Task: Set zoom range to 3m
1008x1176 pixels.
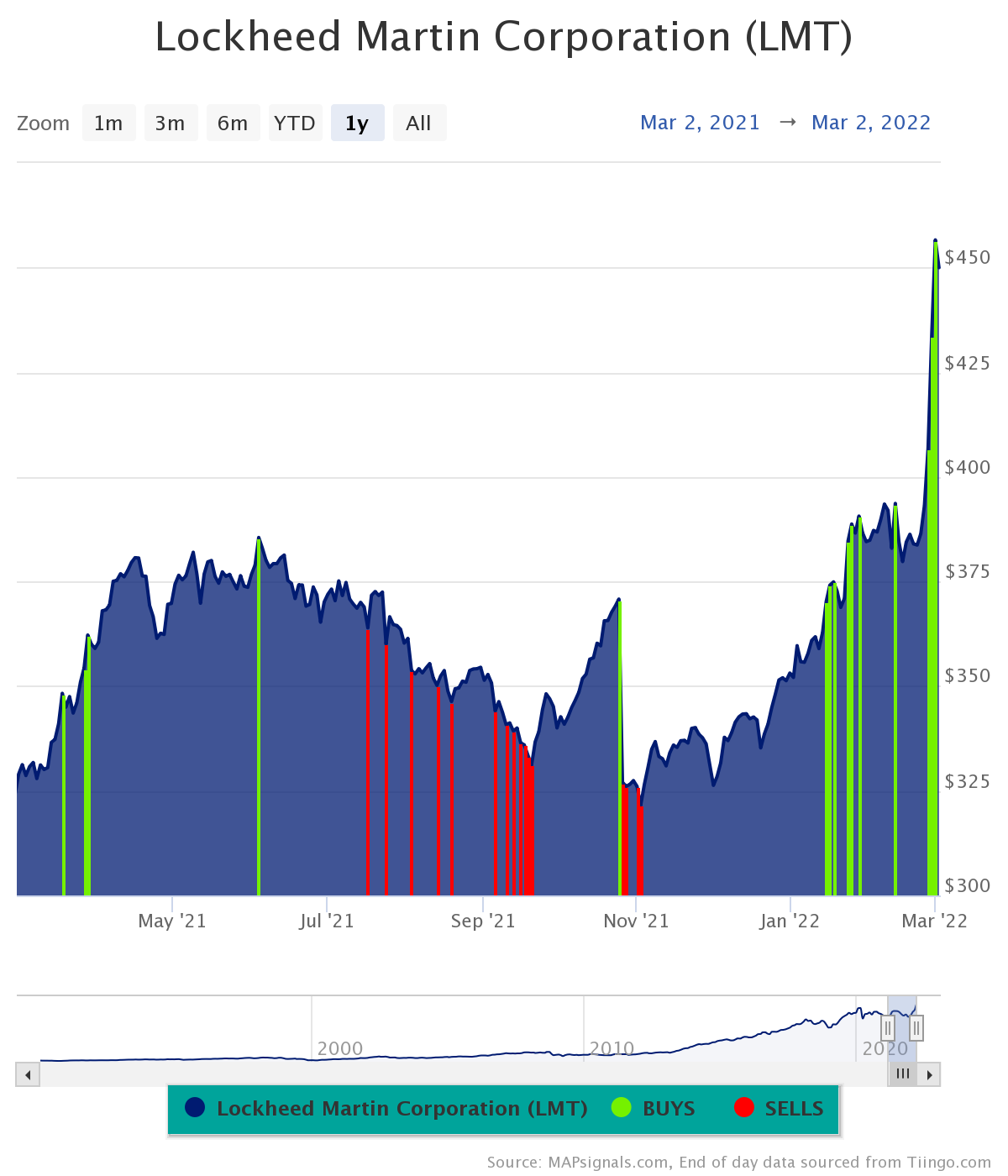Action: (171, 123)
